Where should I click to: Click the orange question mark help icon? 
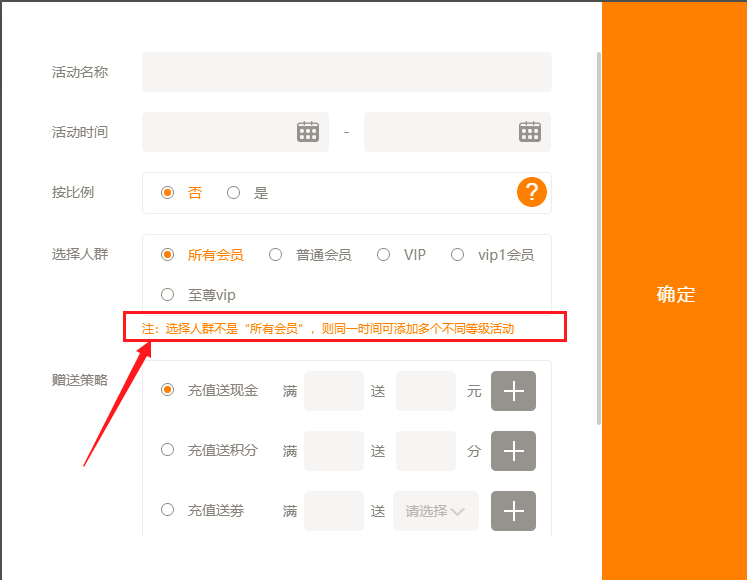(x=531, y=192)
